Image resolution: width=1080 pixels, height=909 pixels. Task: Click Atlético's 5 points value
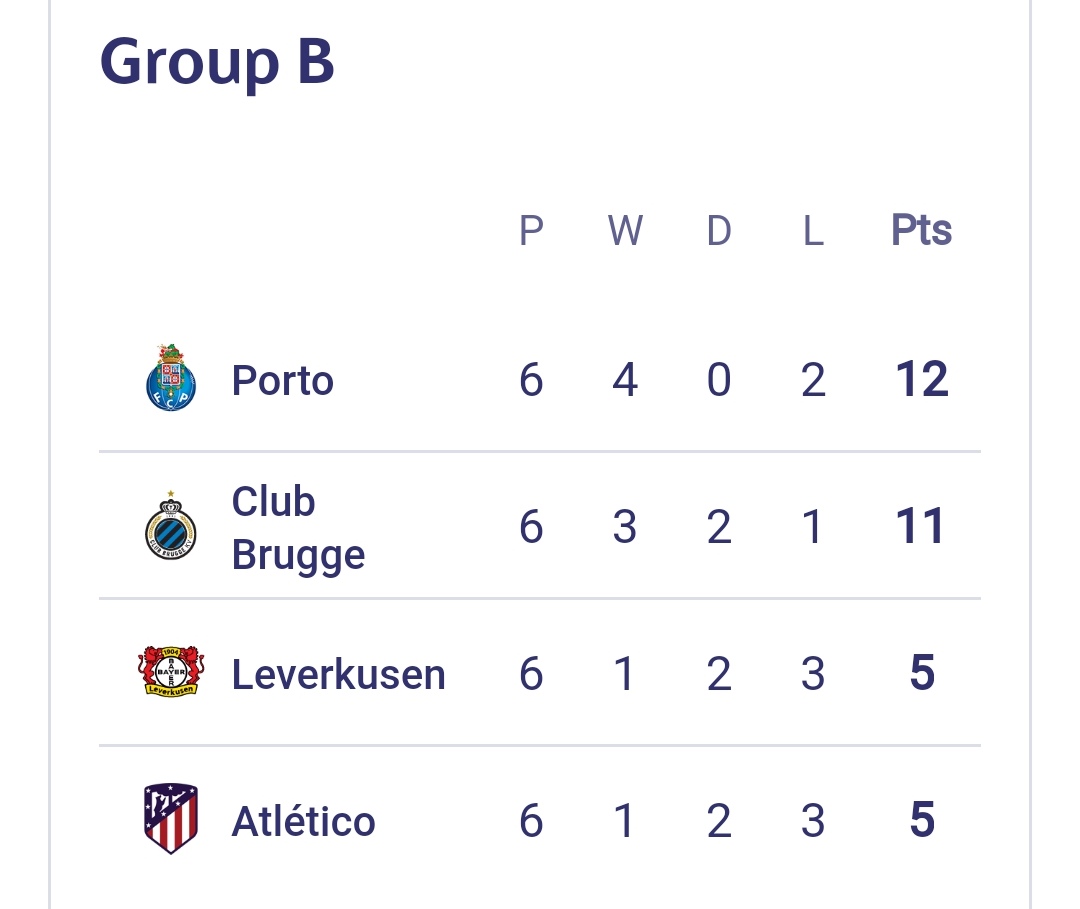point(921,821)
